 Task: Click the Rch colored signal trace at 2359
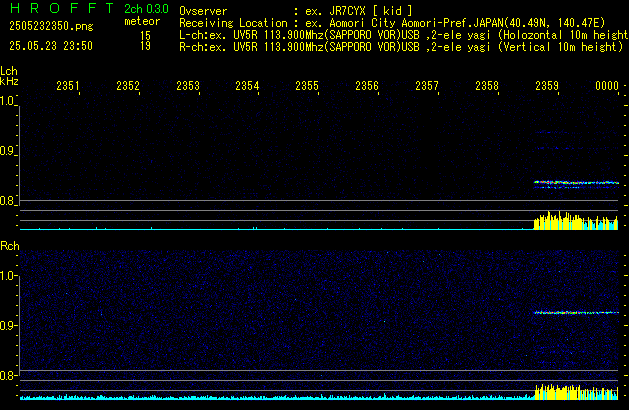tap(576, 313)
